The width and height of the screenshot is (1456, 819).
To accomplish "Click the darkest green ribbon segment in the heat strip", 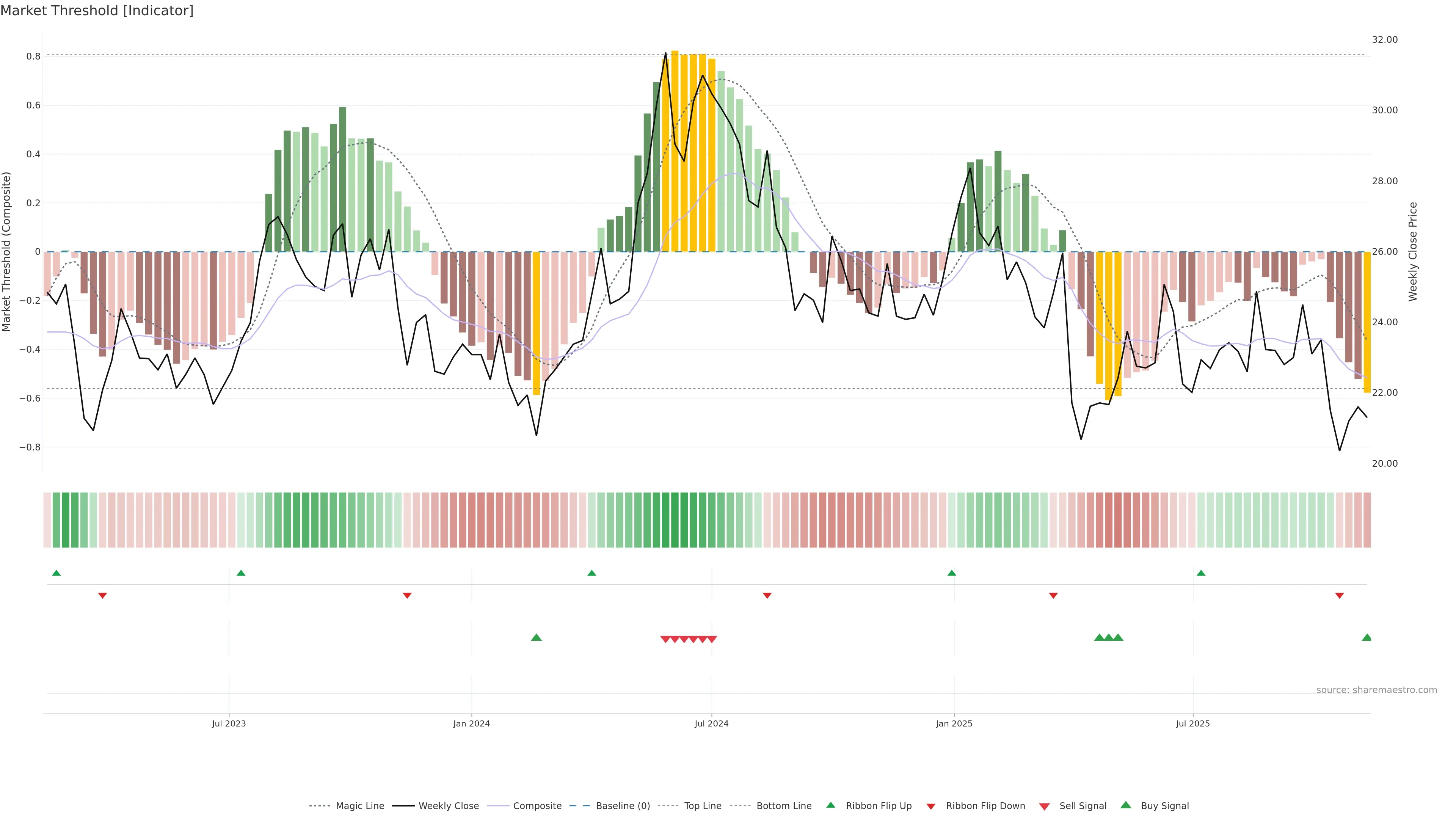I will pos(675,520).
